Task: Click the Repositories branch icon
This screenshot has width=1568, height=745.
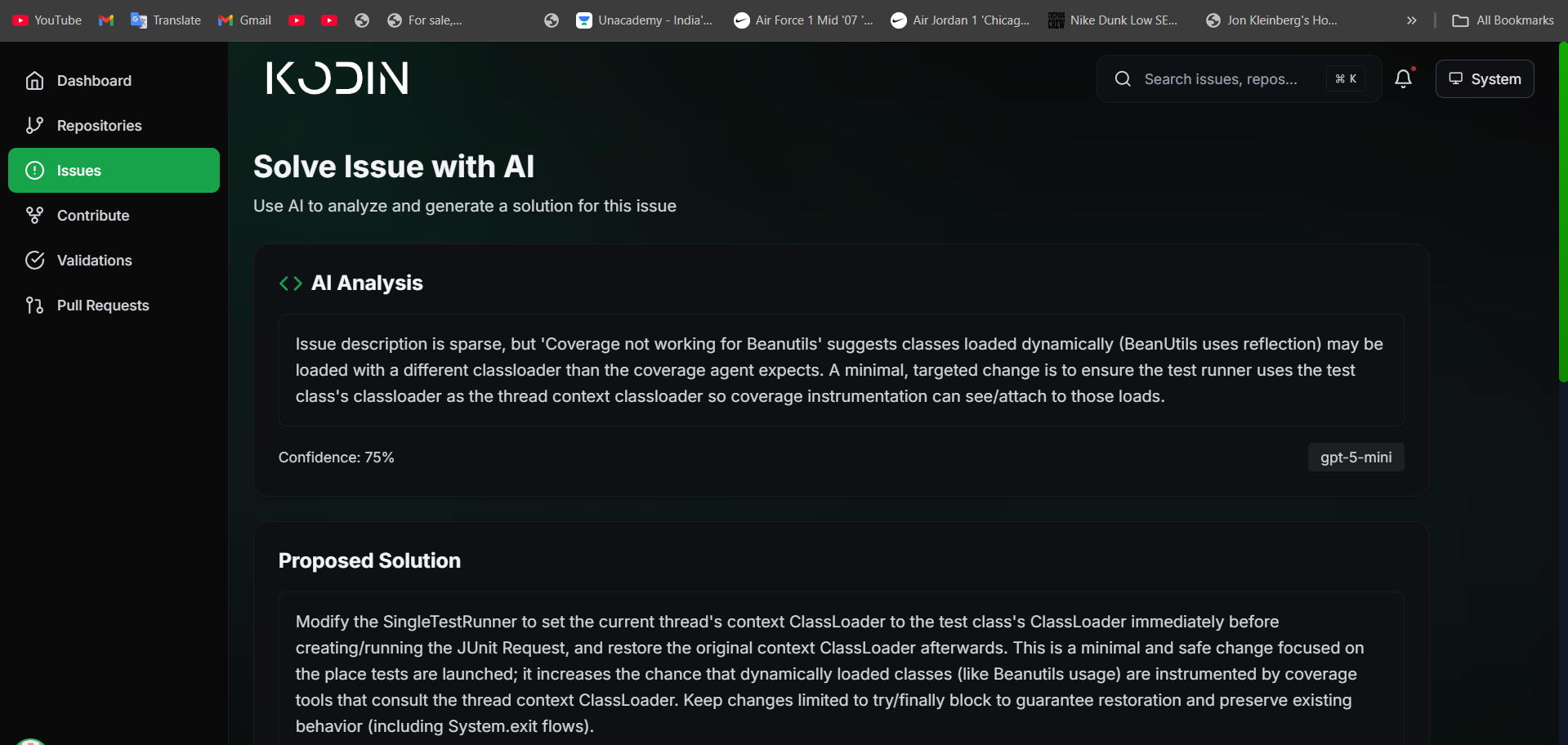Action: click(x=34, y=126)
